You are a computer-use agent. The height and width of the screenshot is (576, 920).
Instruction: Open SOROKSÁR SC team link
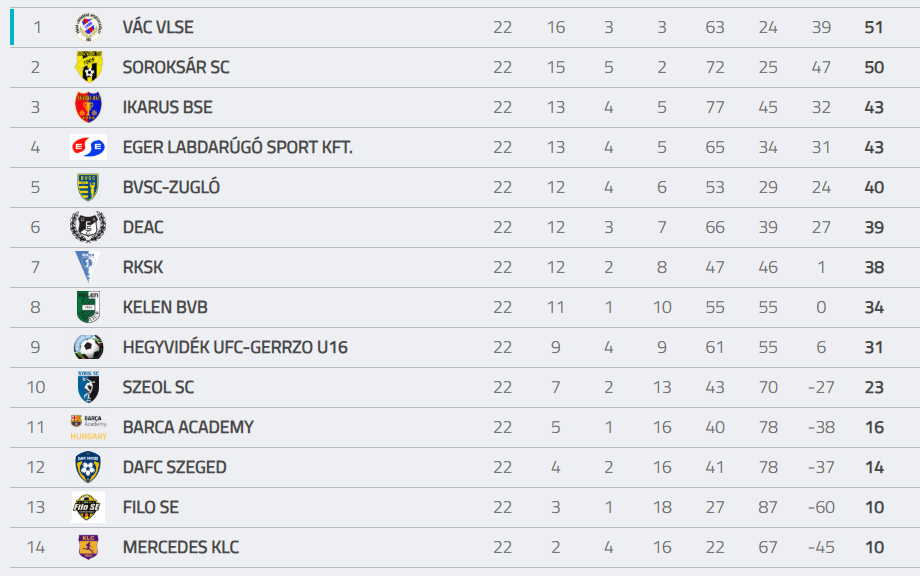pos(176,67)
